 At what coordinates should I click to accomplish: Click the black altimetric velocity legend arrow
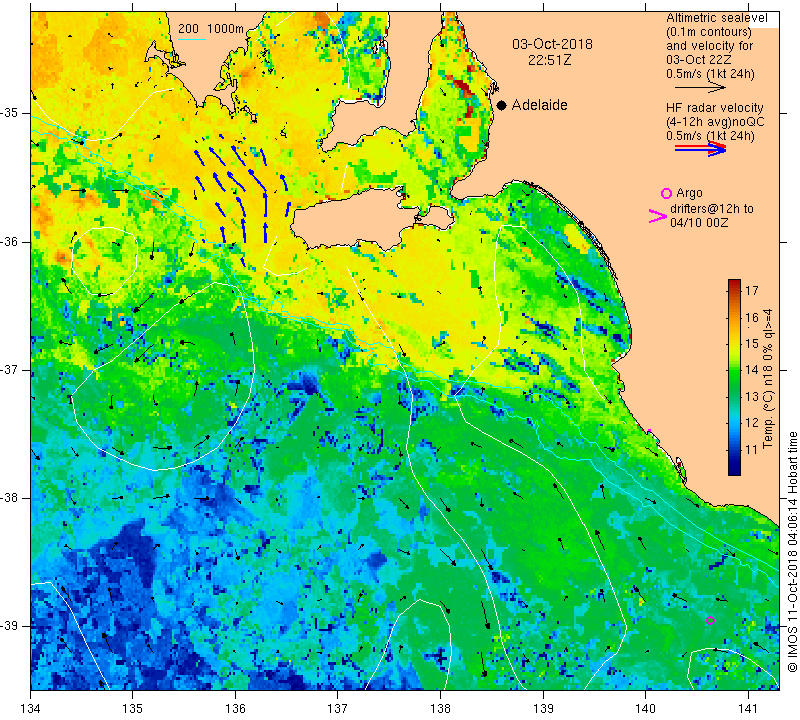[700, 87]
